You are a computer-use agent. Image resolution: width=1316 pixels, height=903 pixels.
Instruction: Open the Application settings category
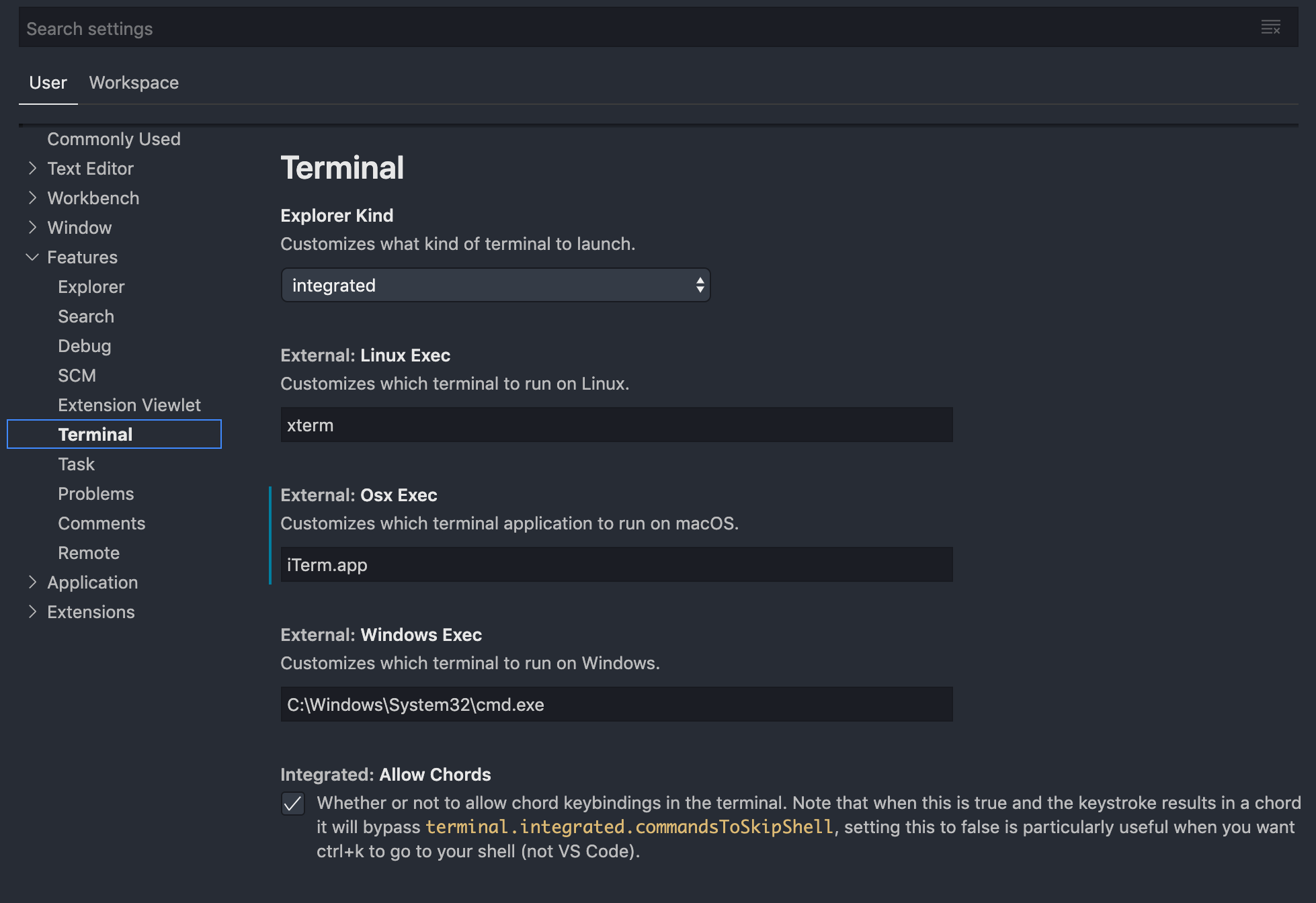tap(93, 583)
